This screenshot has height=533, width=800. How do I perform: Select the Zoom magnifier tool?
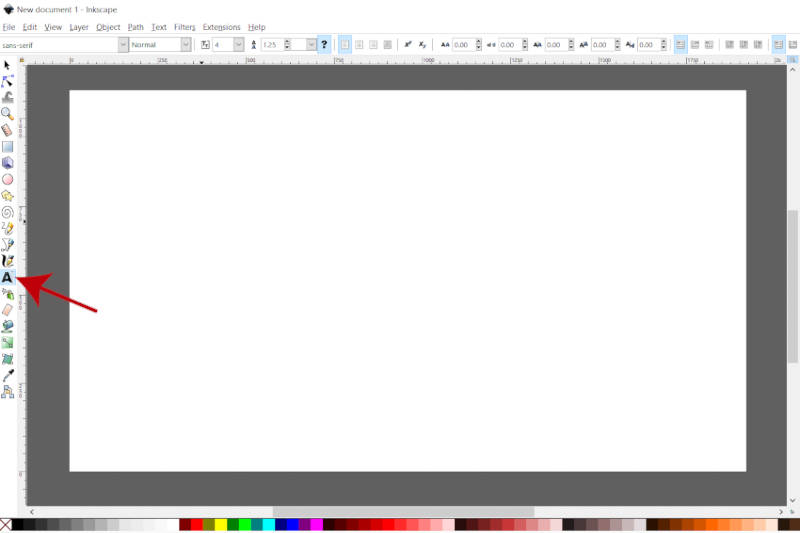point(7,114)
